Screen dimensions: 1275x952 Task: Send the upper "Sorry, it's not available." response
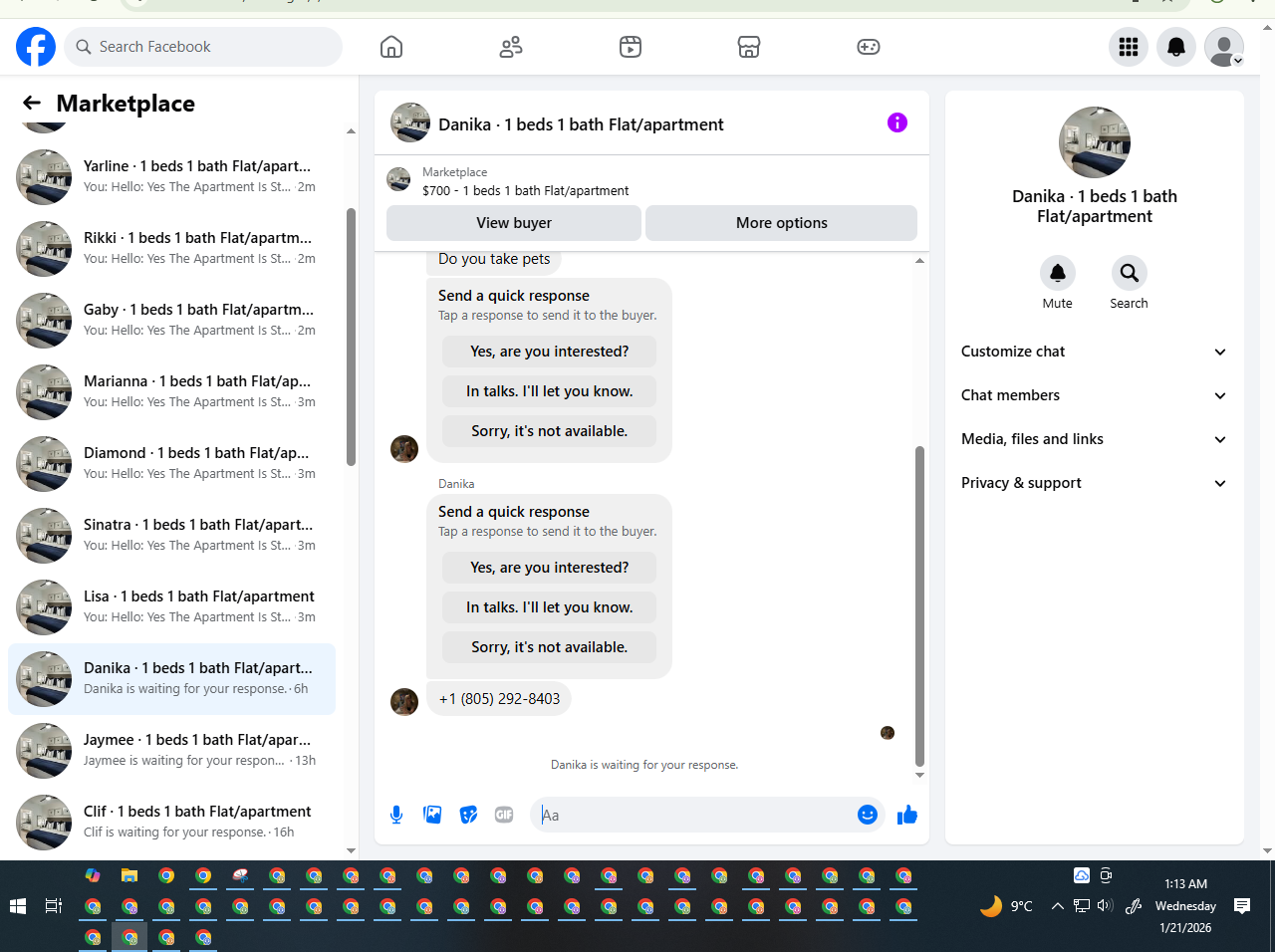(550, 431)
